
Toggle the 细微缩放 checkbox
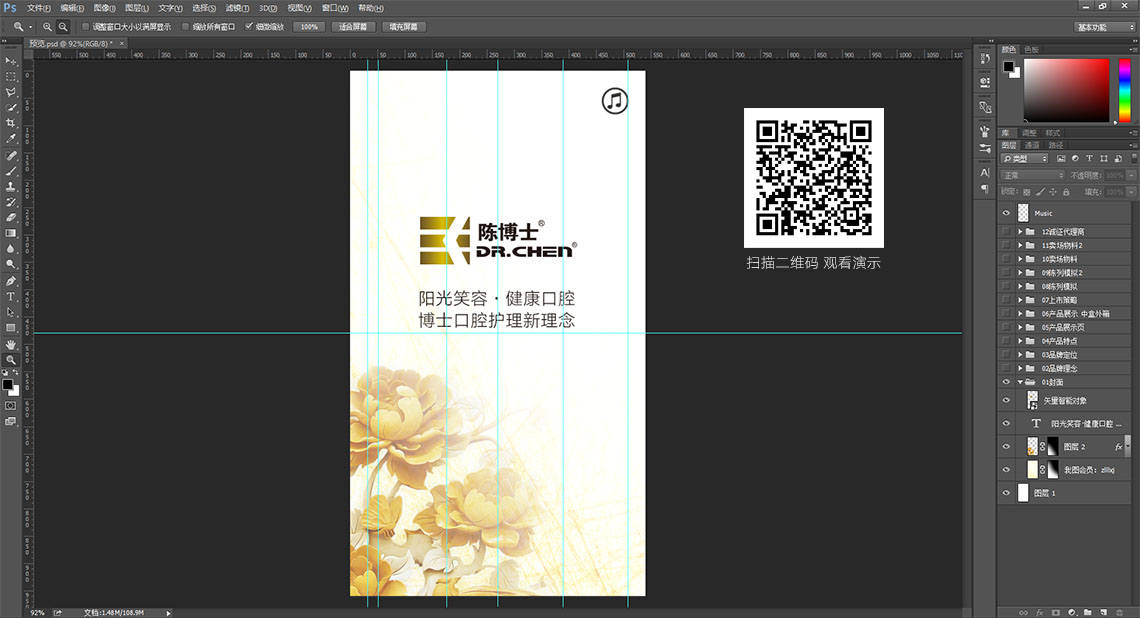(249, 27)
